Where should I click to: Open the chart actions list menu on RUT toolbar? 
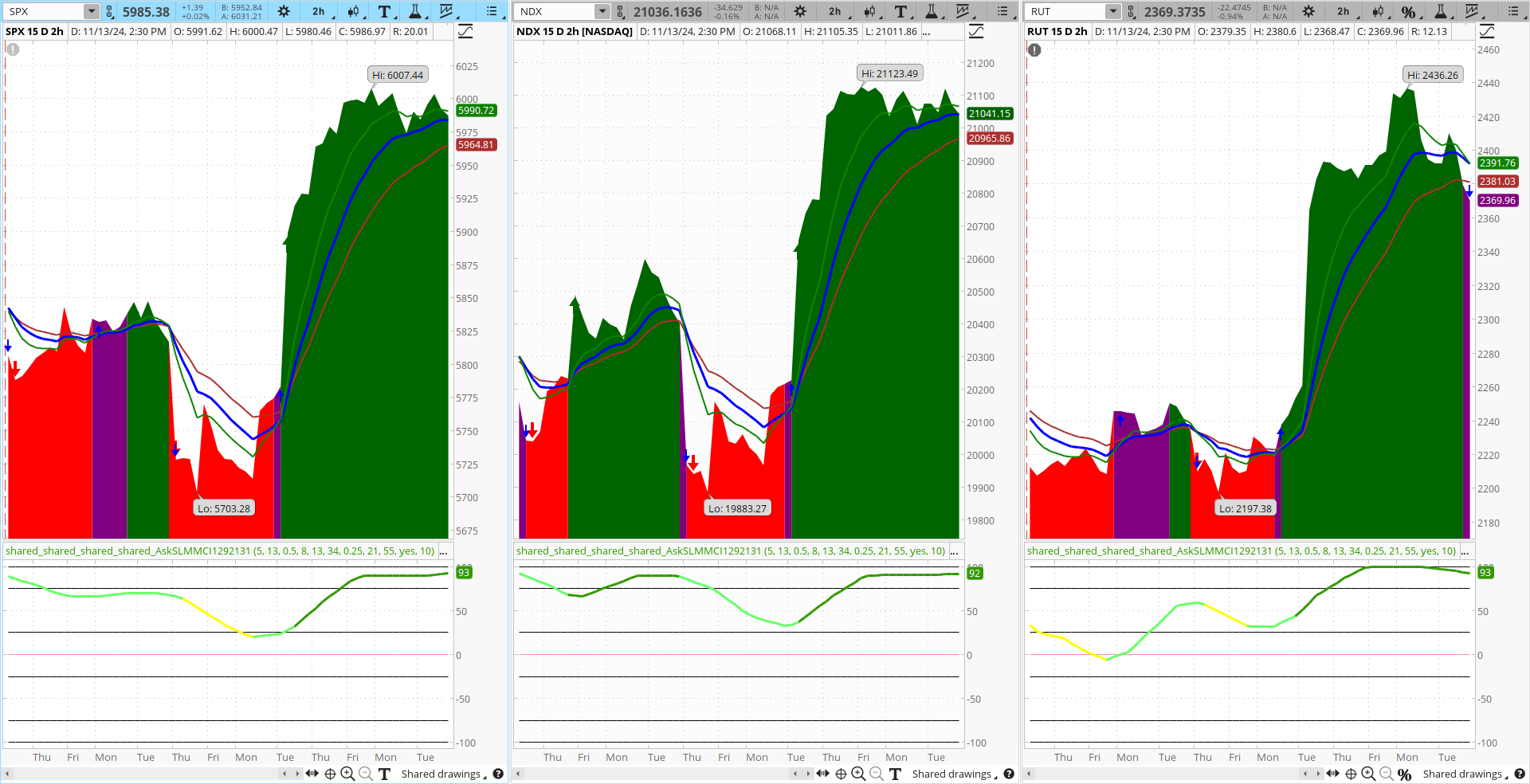[x=1513, y=12]
